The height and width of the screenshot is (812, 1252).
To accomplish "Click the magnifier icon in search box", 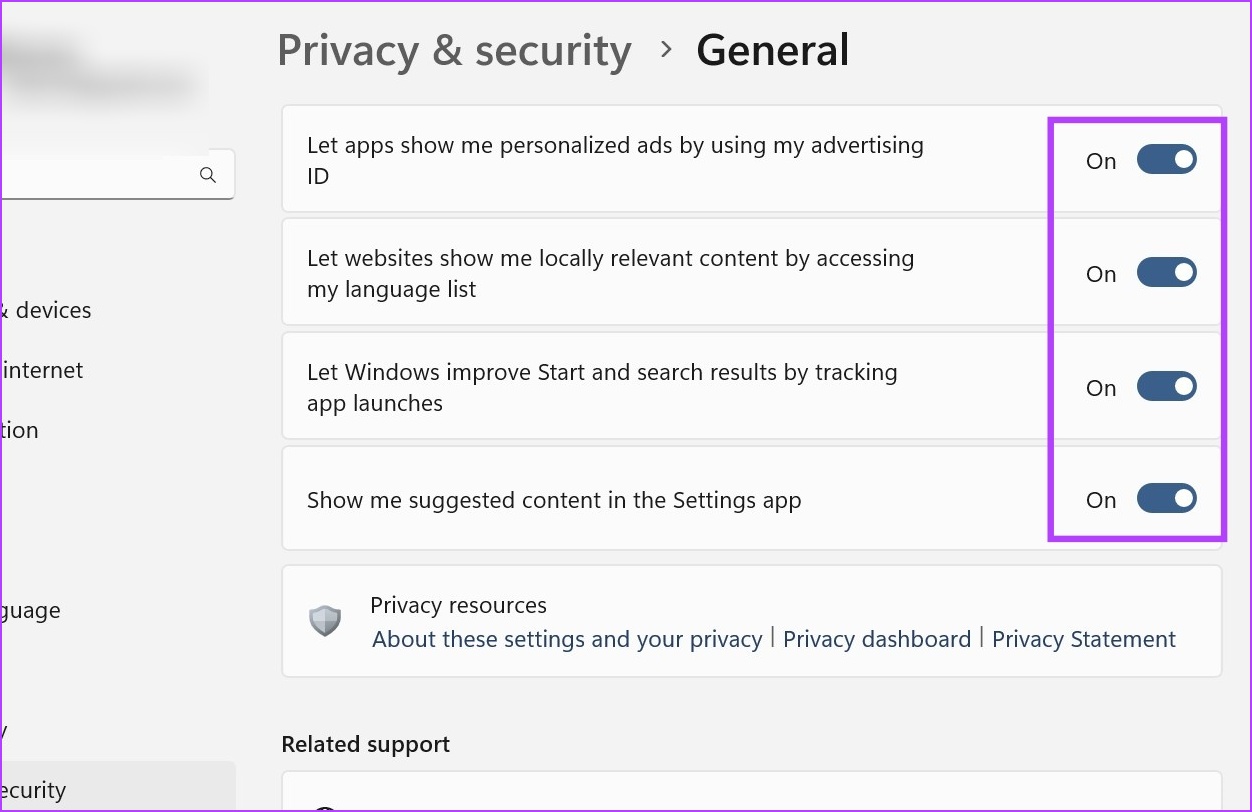I will [208, 175].
